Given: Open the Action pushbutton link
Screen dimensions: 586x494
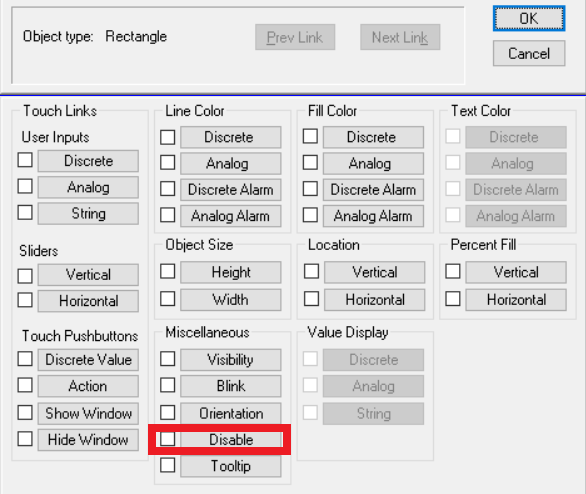Looking at the screenshot, I should coord(88,386).
